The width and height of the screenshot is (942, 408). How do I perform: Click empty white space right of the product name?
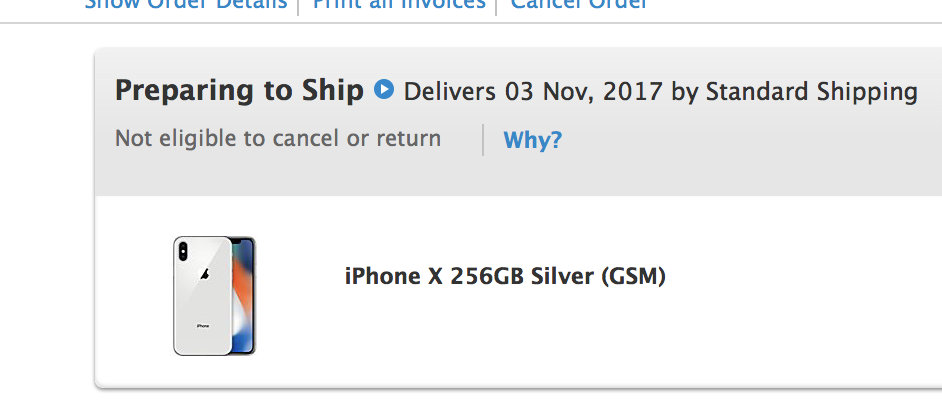800,290
